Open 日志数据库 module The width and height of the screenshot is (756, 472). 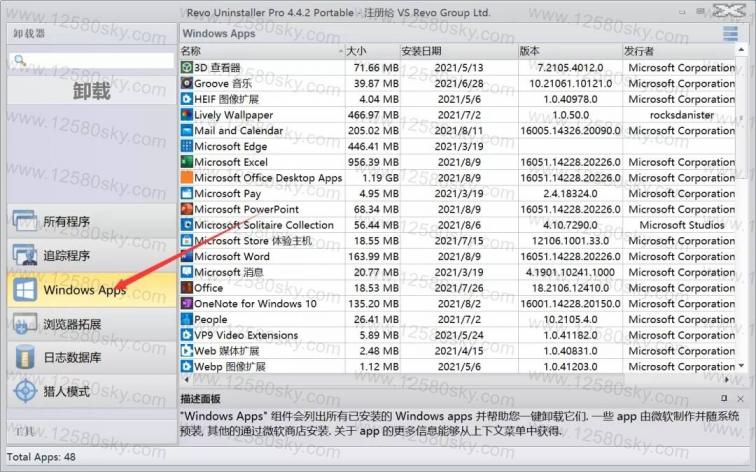pos(92,358)
